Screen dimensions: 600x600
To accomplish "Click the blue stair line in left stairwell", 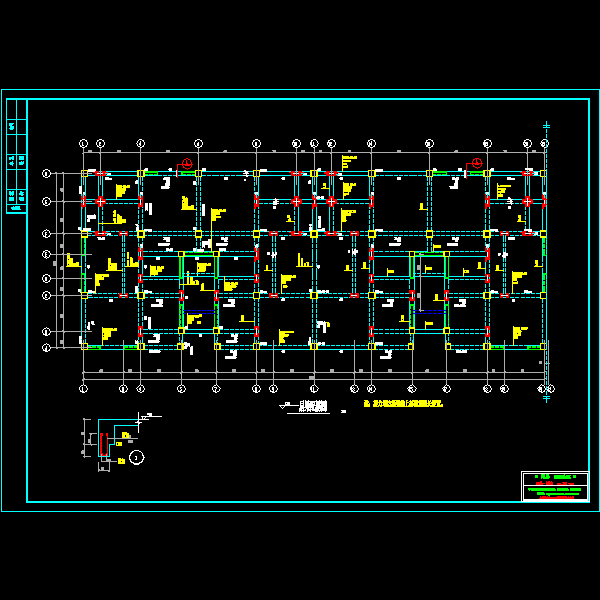I will click(200, 312).
